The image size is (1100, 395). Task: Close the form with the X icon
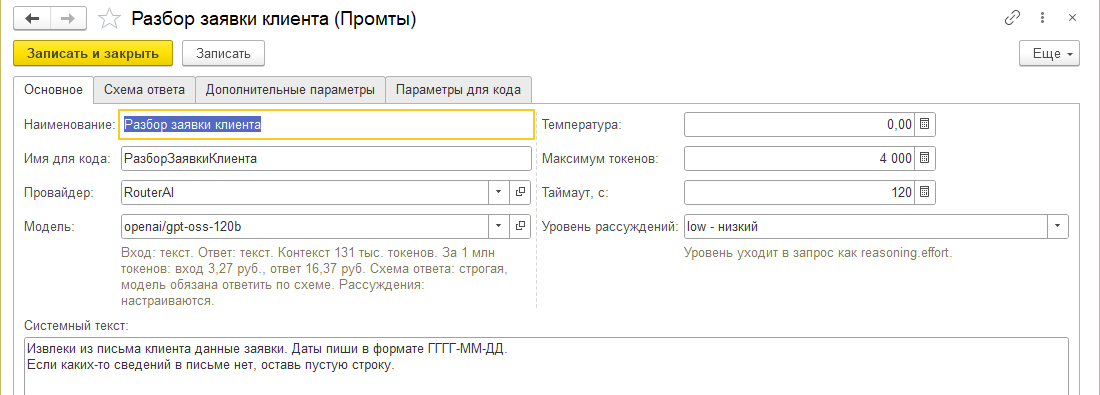tap(1073, 18)
